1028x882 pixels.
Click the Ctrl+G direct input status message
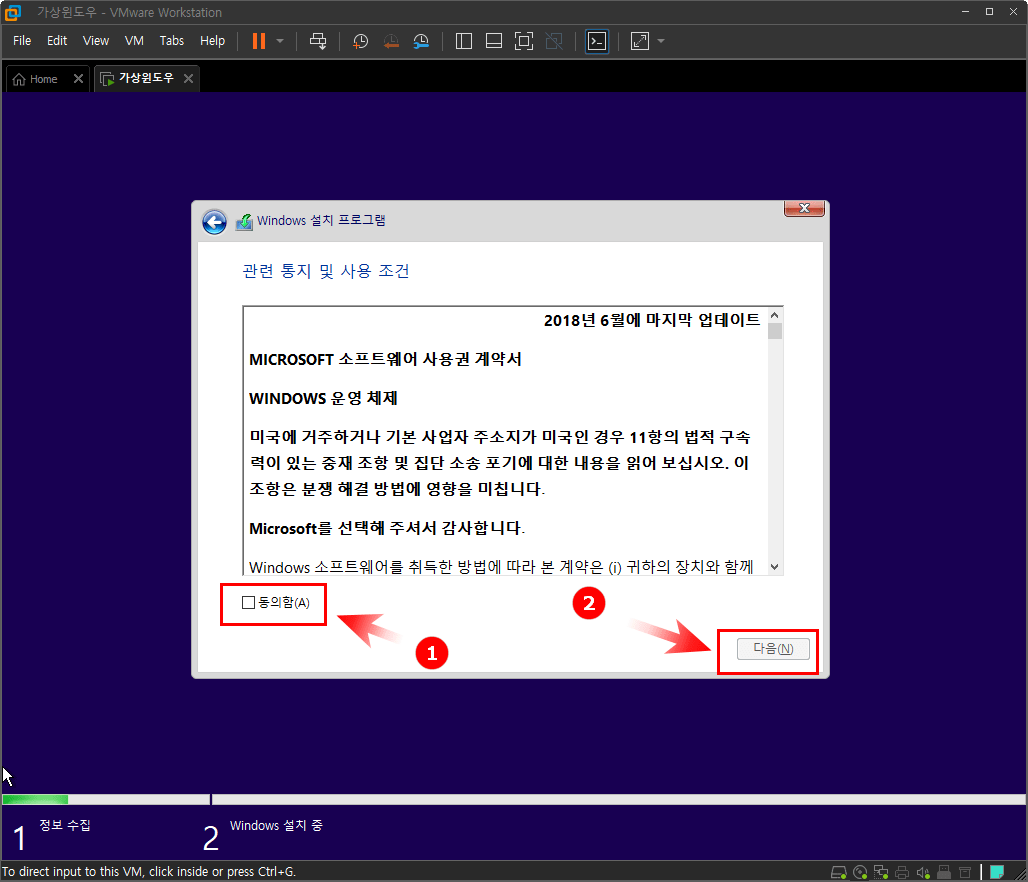(x=149, y=872)
